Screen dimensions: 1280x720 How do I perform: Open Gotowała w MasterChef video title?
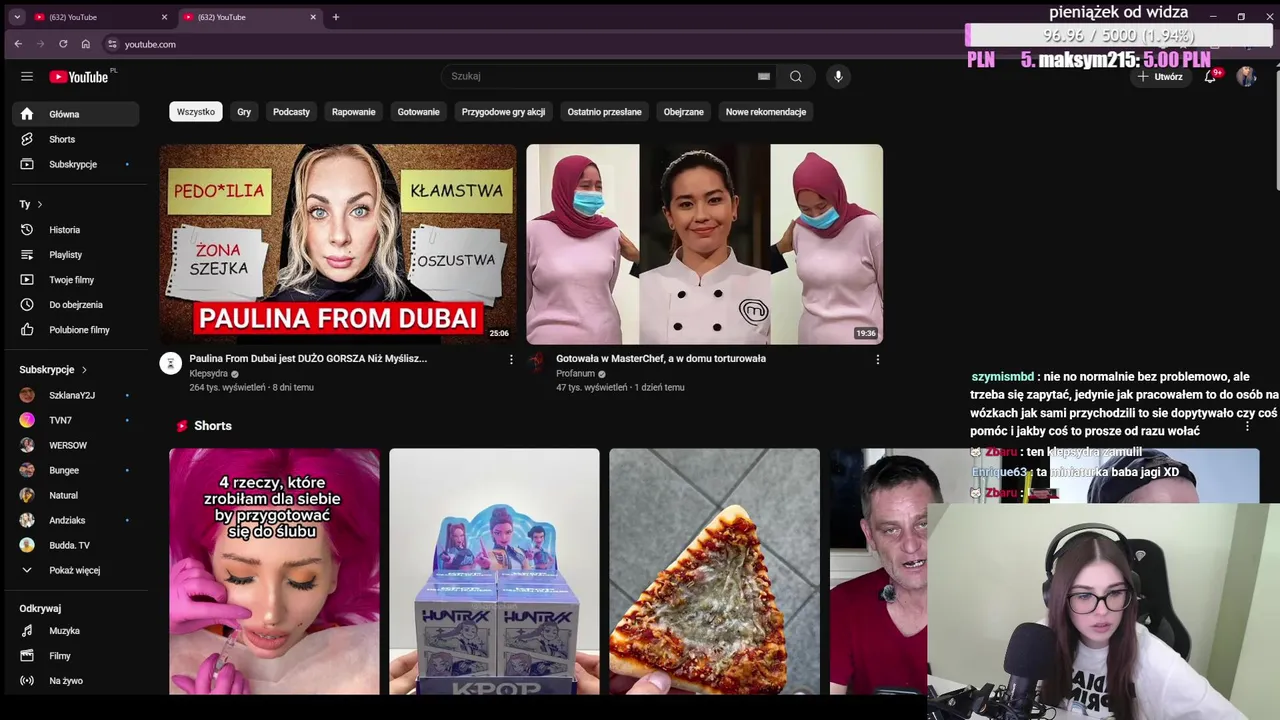661,358
